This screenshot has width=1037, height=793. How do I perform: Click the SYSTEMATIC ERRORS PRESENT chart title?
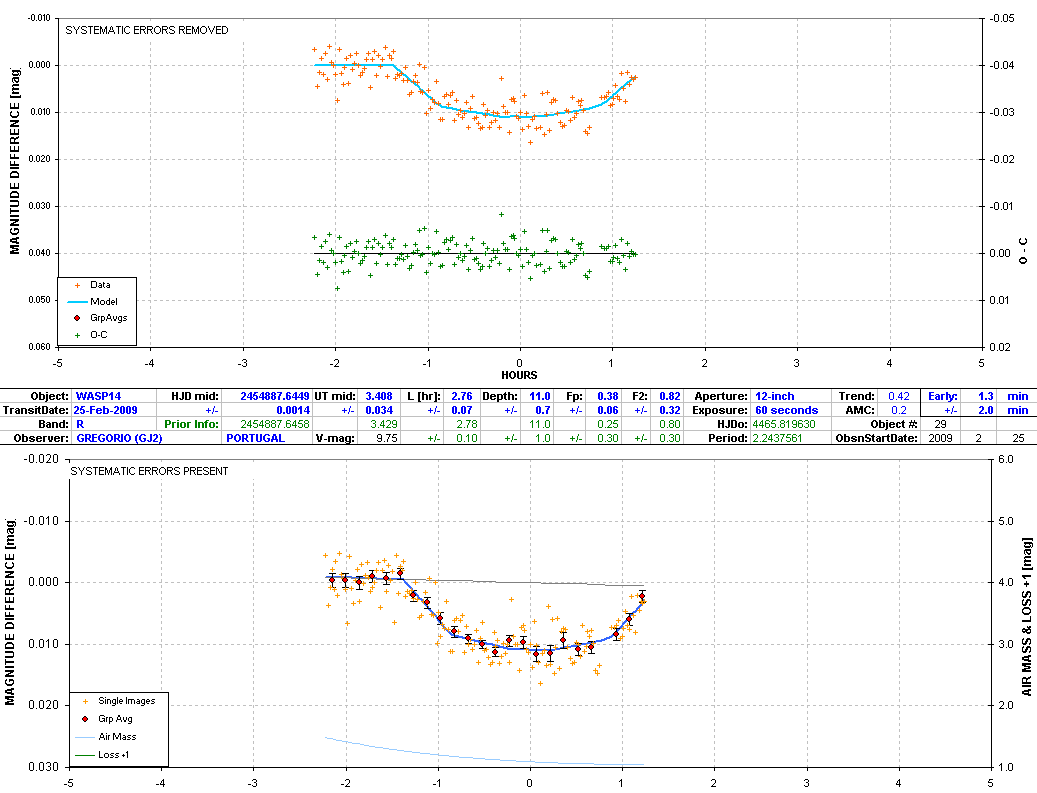click(147, 471)
